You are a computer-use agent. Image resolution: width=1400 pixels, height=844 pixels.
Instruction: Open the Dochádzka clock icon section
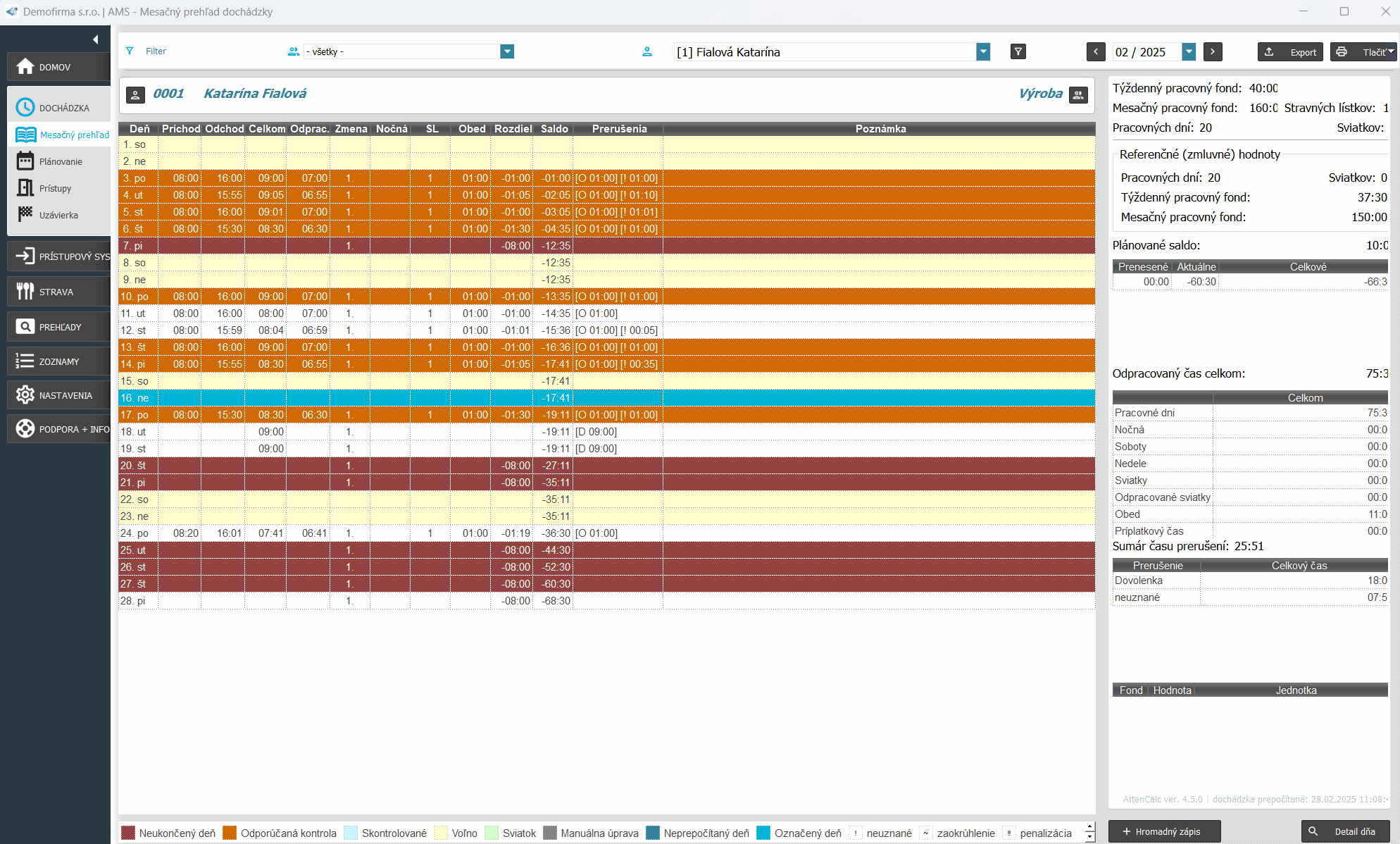pos(25,108)
